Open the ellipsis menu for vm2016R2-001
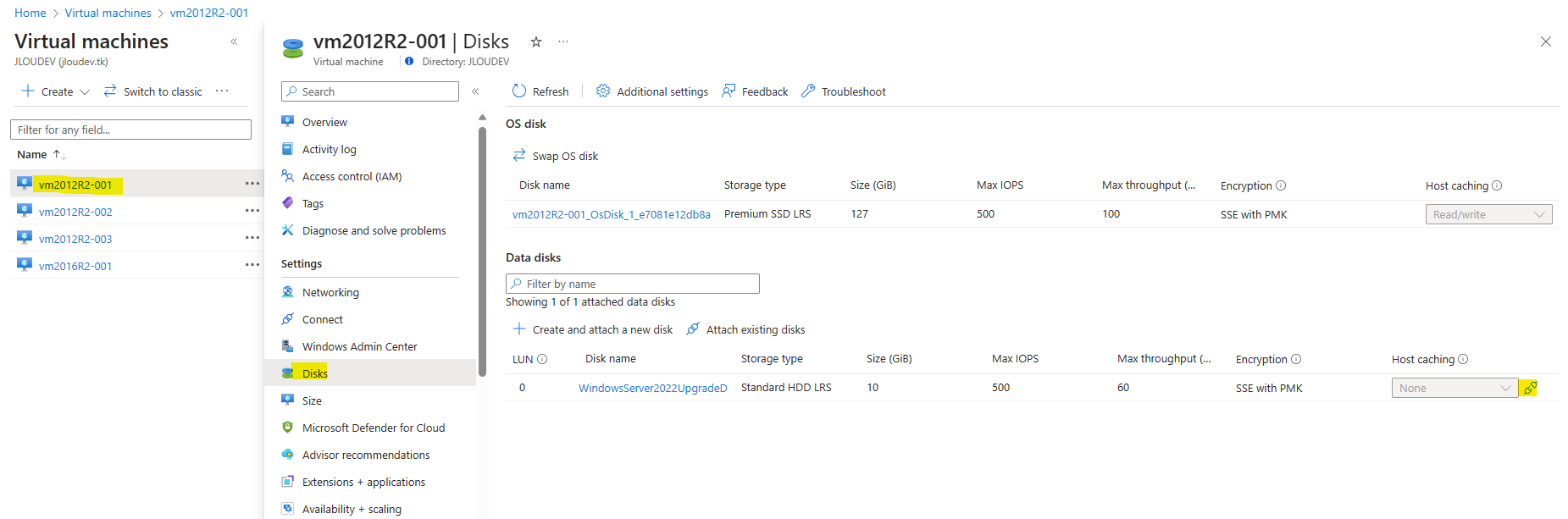The height and width of the screenshot is (519, 1568). pos(252,265)
